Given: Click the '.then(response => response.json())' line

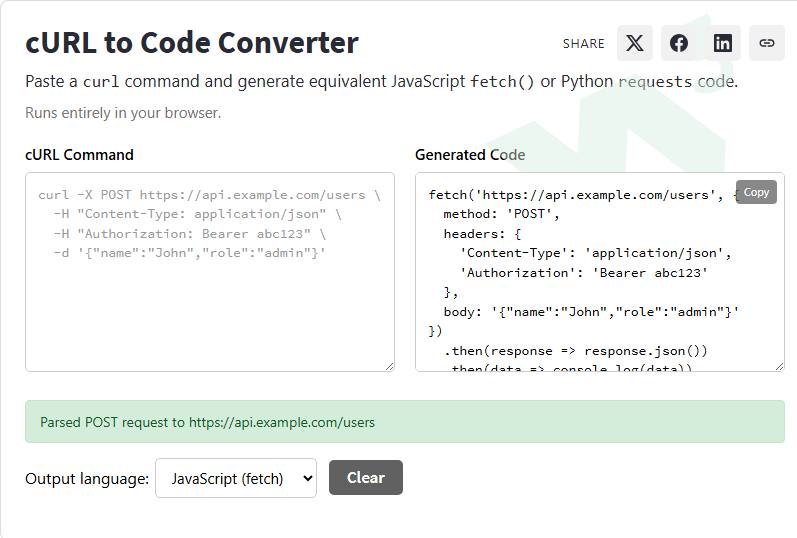Looking at the screenshot, I should [x=575, y=351].
